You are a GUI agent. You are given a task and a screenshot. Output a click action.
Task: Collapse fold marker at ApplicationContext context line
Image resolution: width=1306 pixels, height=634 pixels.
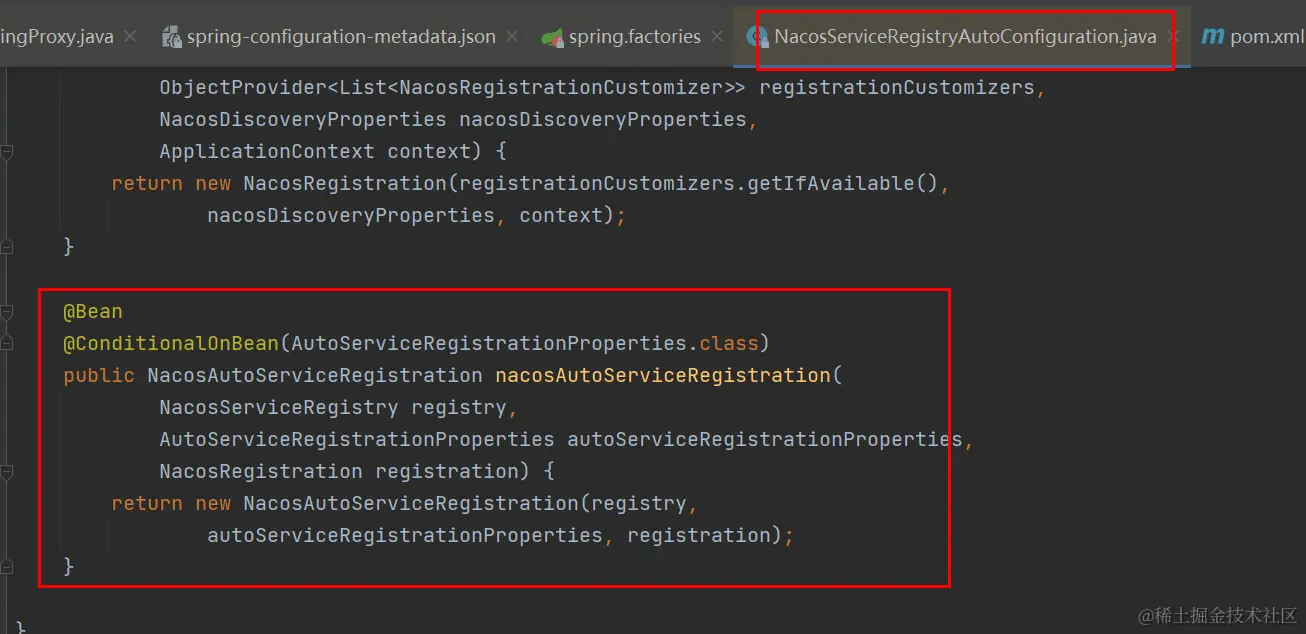[7, 152]
